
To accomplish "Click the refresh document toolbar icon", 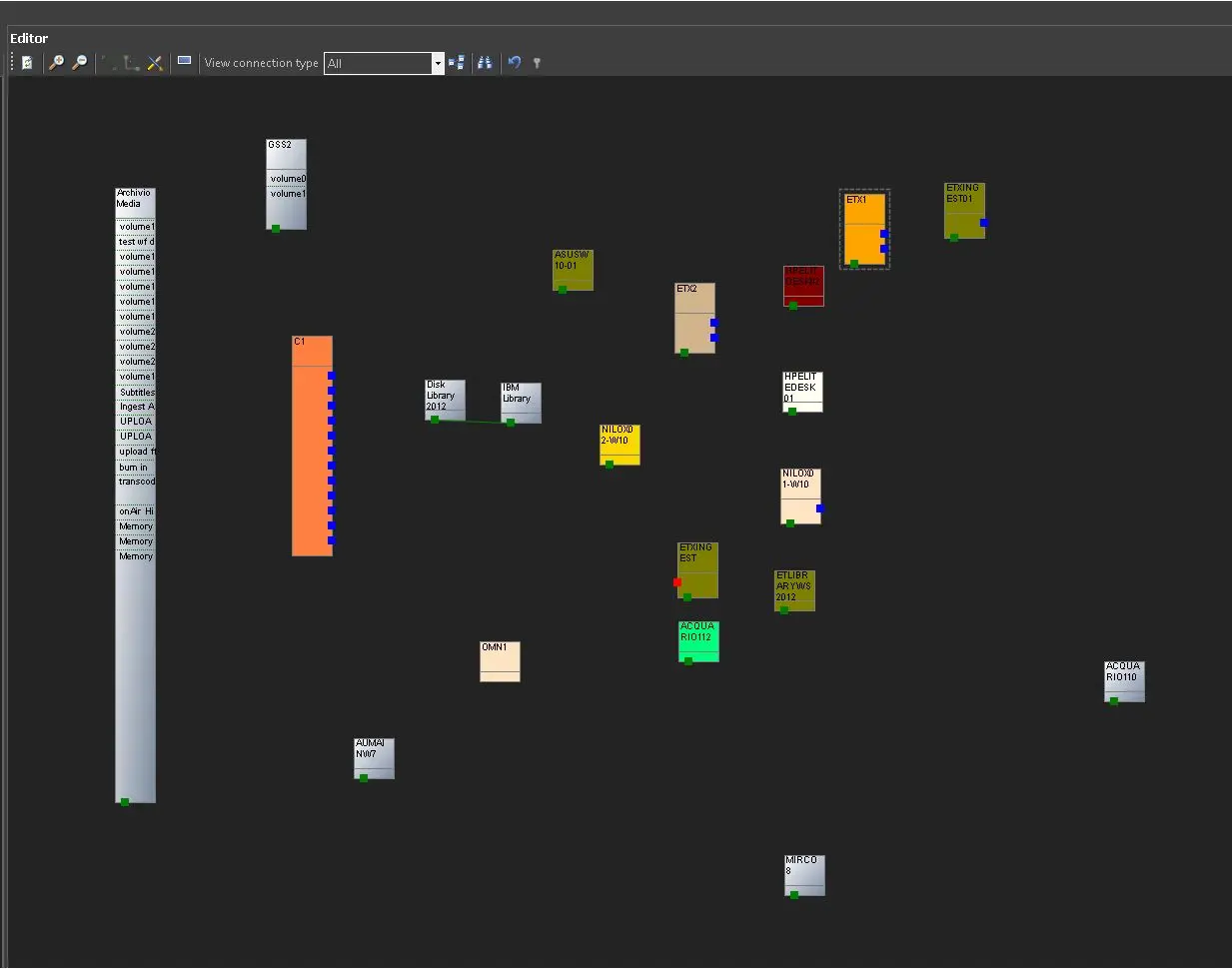I will coord(27,63).
